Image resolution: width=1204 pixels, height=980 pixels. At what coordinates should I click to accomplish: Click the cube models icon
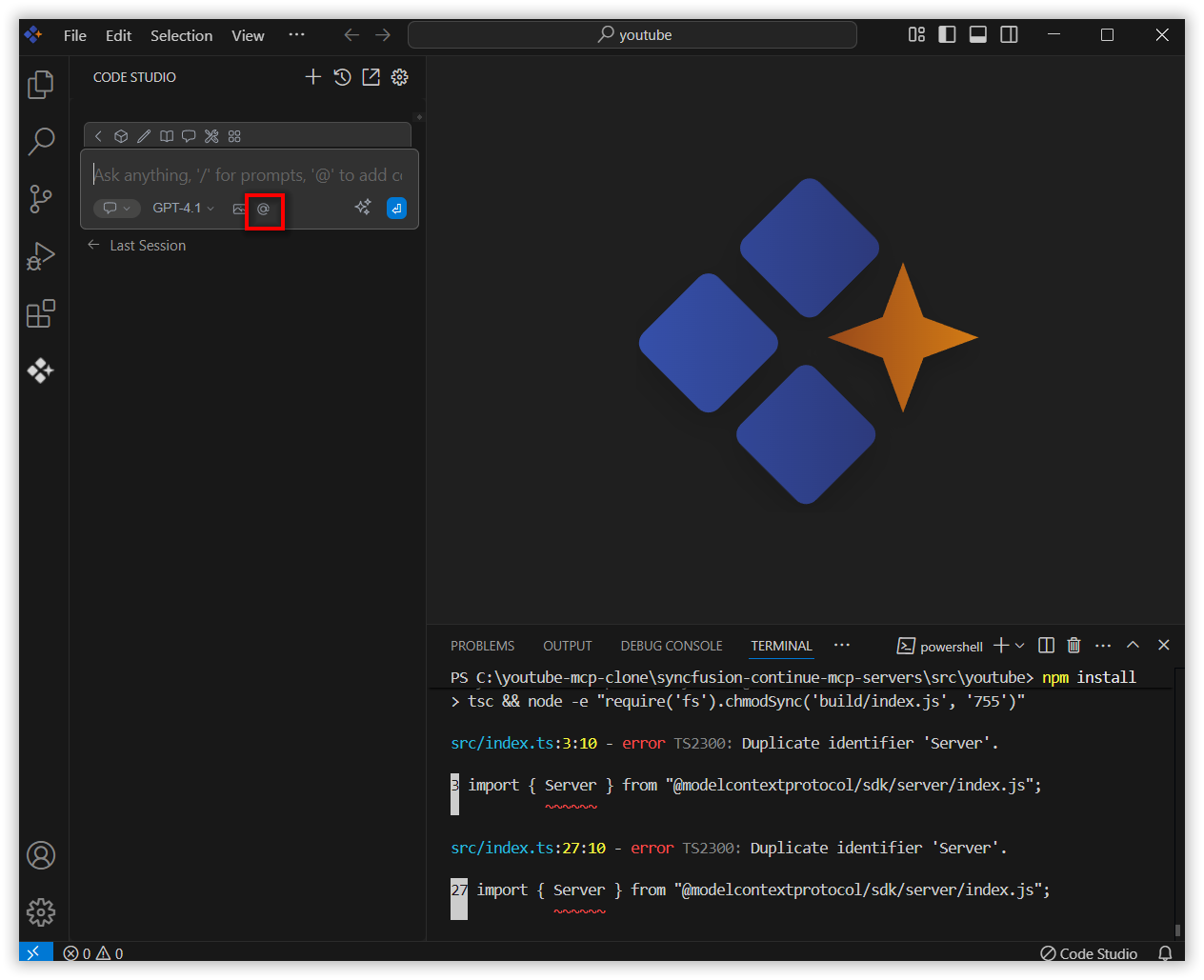tap(121, 136)
